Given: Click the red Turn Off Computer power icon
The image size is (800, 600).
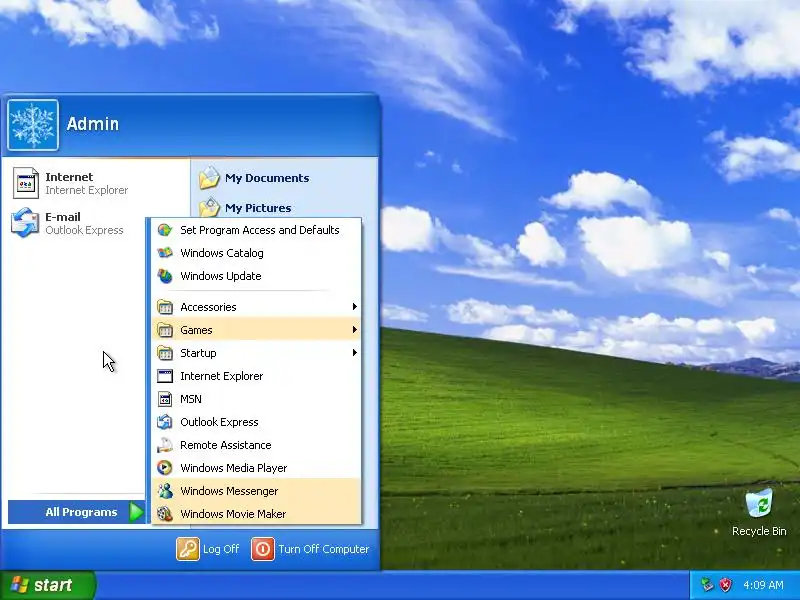Looking at the screenshot, I should 263,549.
